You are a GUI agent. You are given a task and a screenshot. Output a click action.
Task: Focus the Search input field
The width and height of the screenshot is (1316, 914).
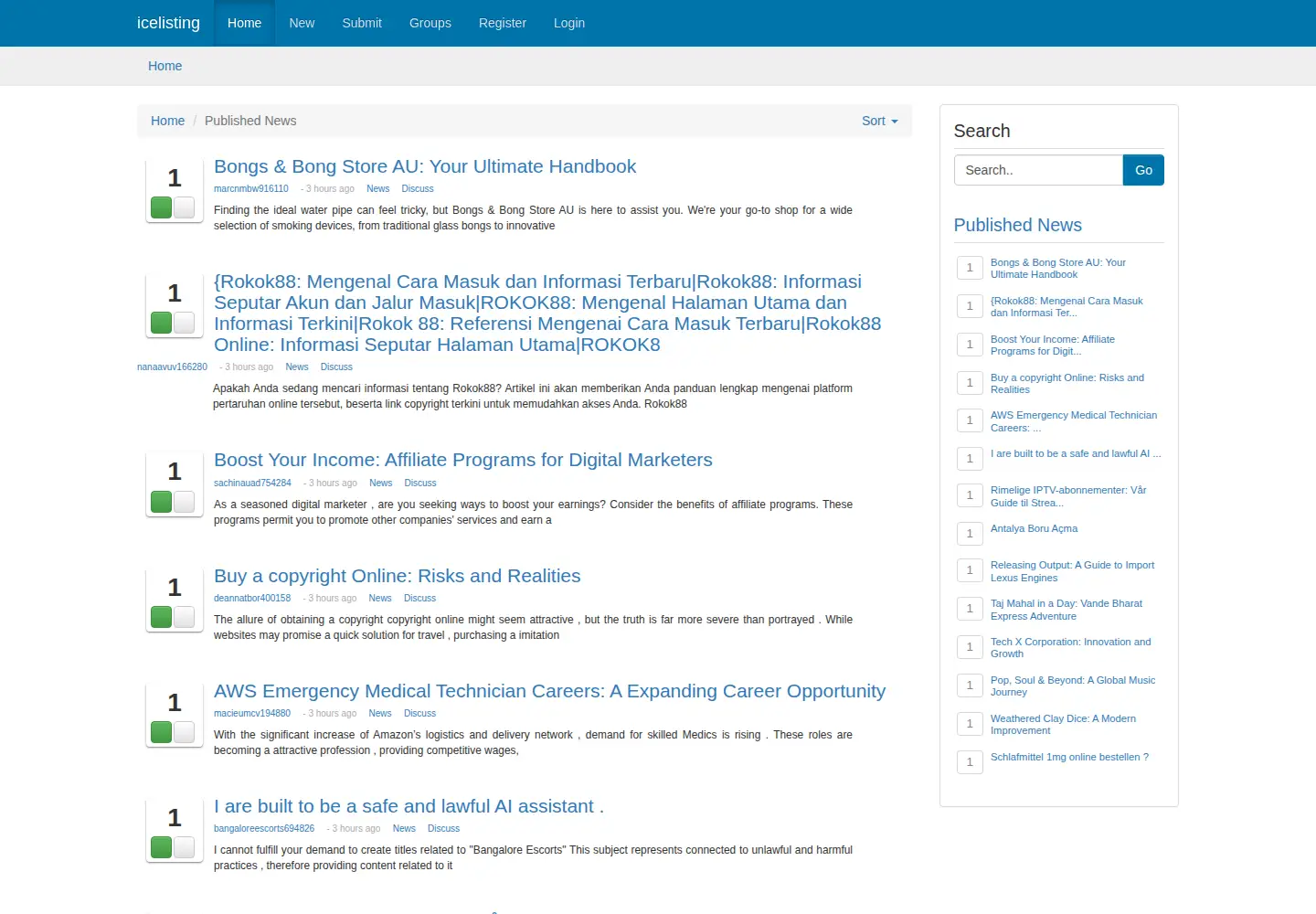(1038, 170)
